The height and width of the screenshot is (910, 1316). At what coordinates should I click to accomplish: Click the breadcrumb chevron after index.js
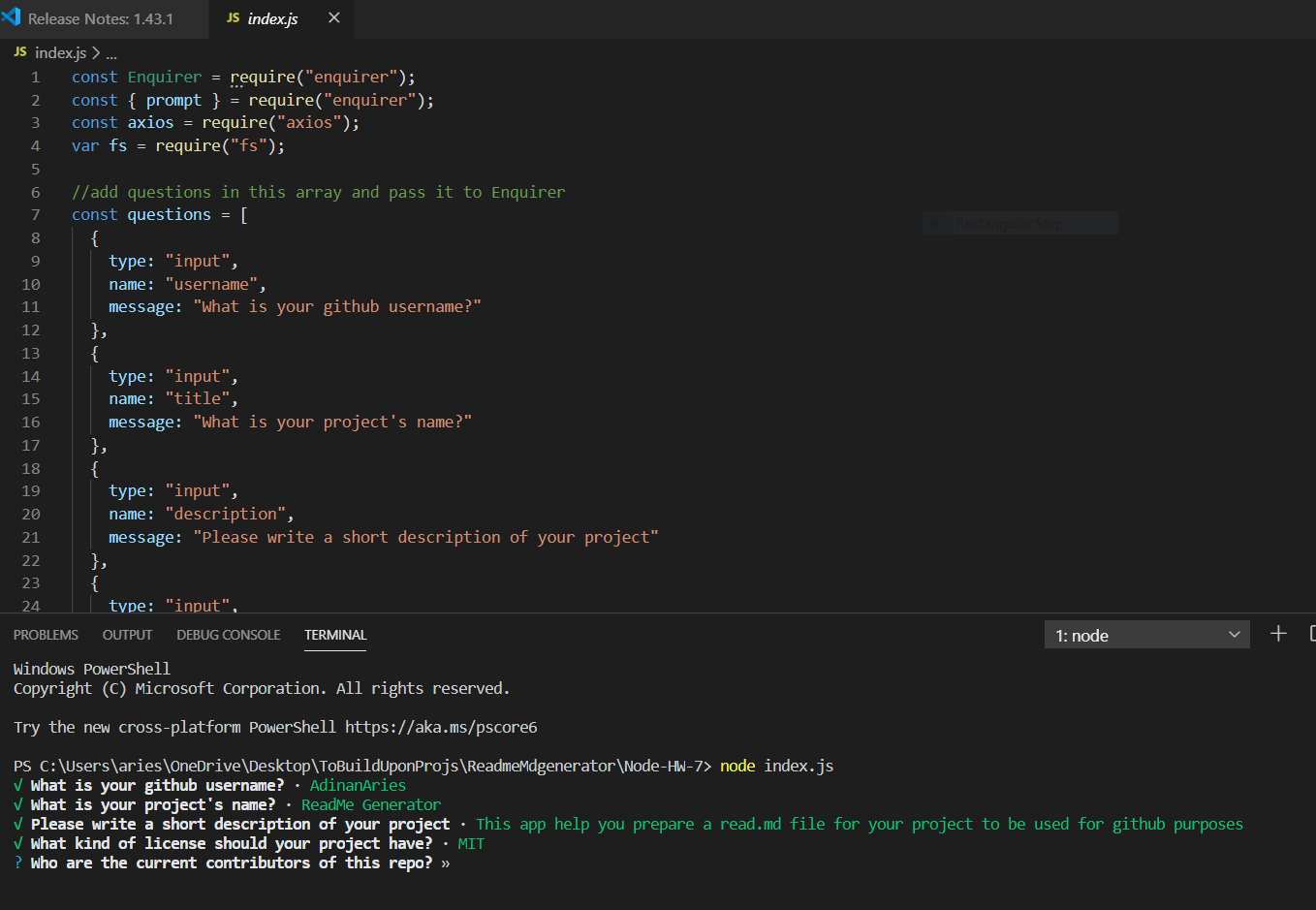96,52
